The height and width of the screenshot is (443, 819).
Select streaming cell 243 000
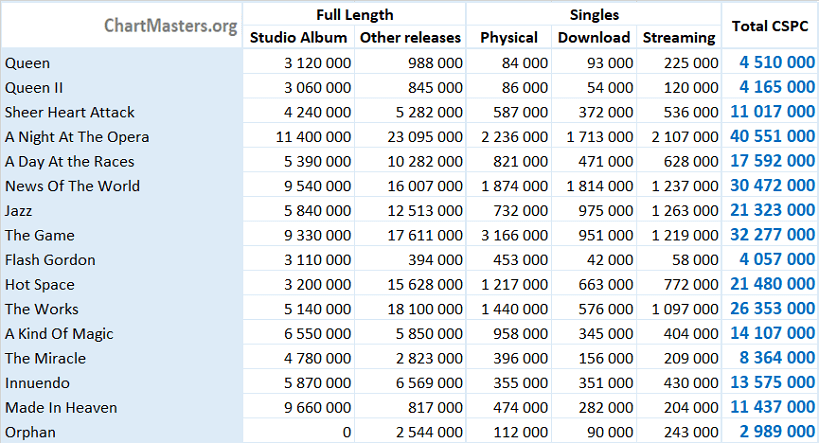pyautogui.click(x=691, y=432)
